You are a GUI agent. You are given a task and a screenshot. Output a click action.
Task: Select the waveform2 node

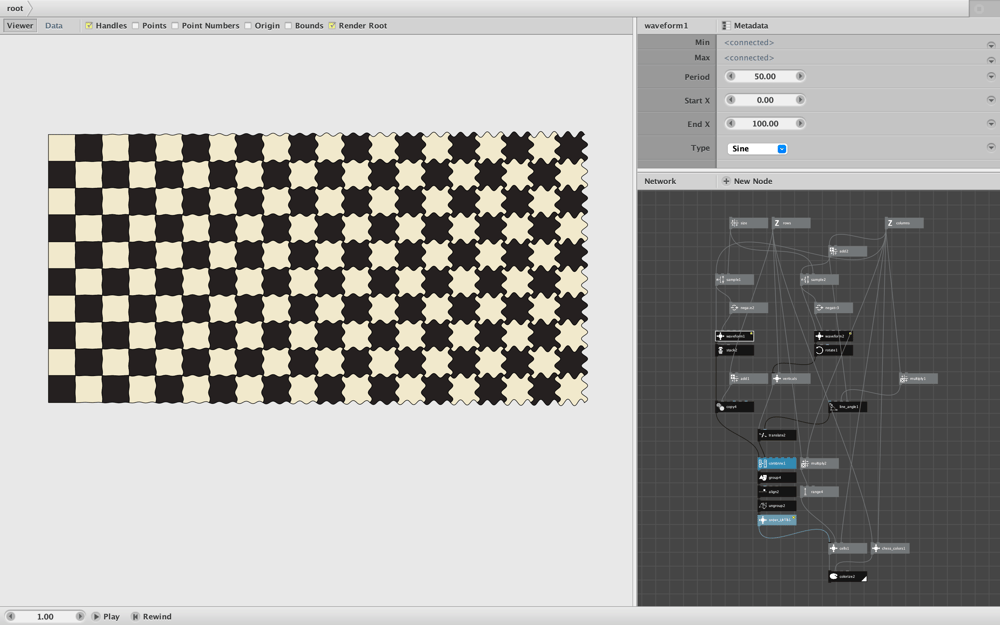(x=833, y=336)
